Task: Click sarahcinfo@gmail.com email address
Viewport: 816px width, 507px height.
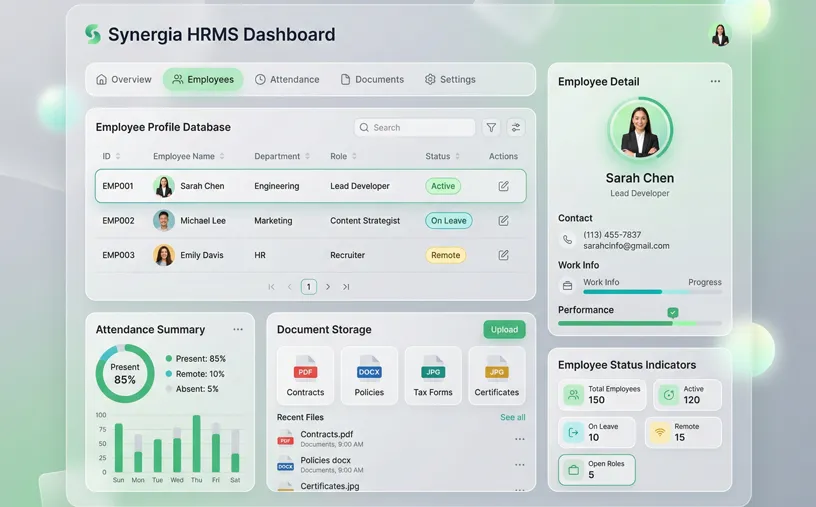Action: 626,246
